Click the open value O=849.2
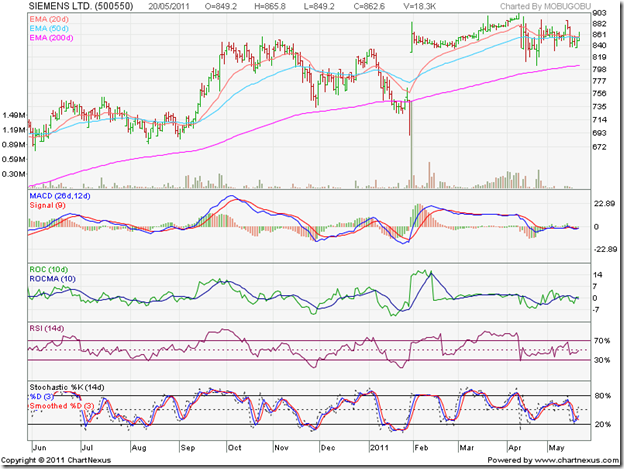The height and width of the screenshot is (469, 624). (221, 6)
